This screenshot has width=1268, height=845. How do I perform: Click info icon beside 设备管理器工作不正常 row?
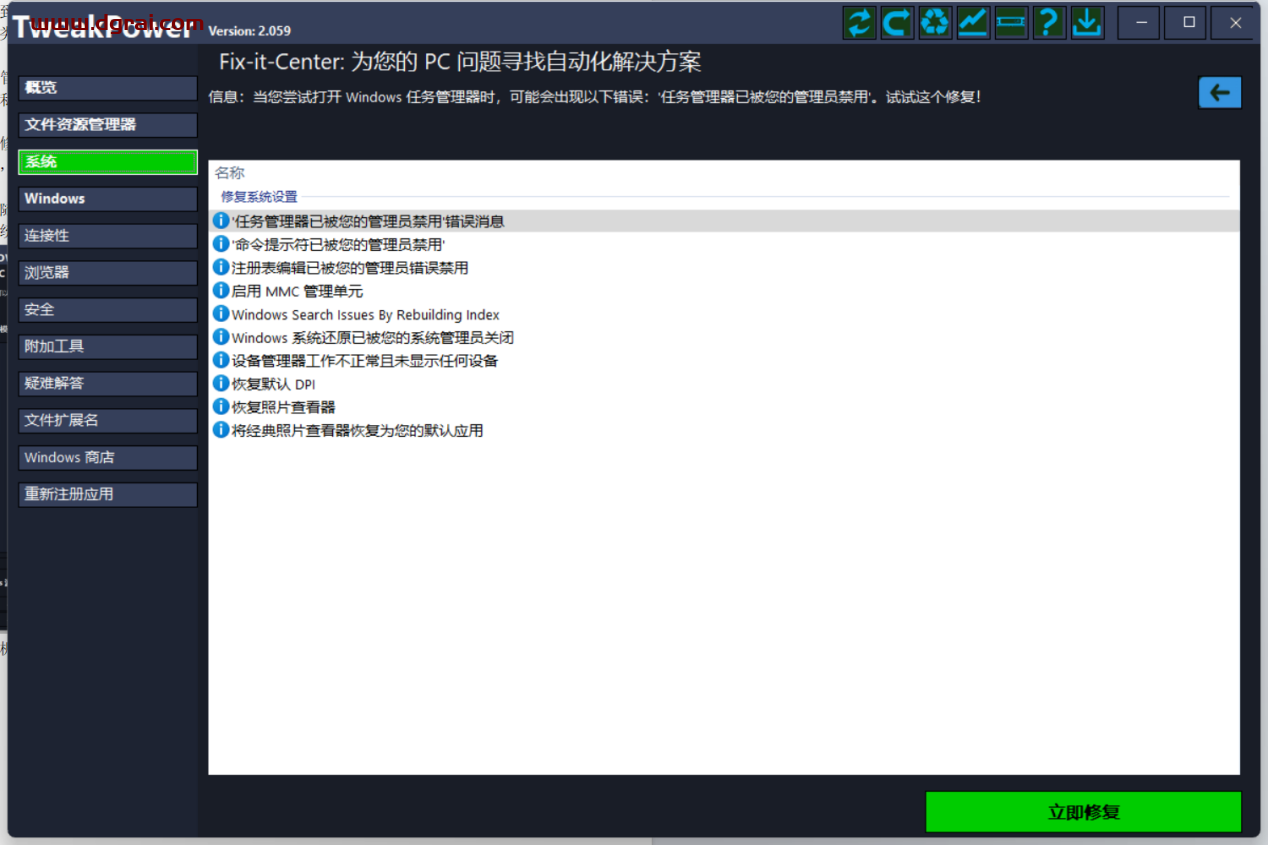(221, 360)
